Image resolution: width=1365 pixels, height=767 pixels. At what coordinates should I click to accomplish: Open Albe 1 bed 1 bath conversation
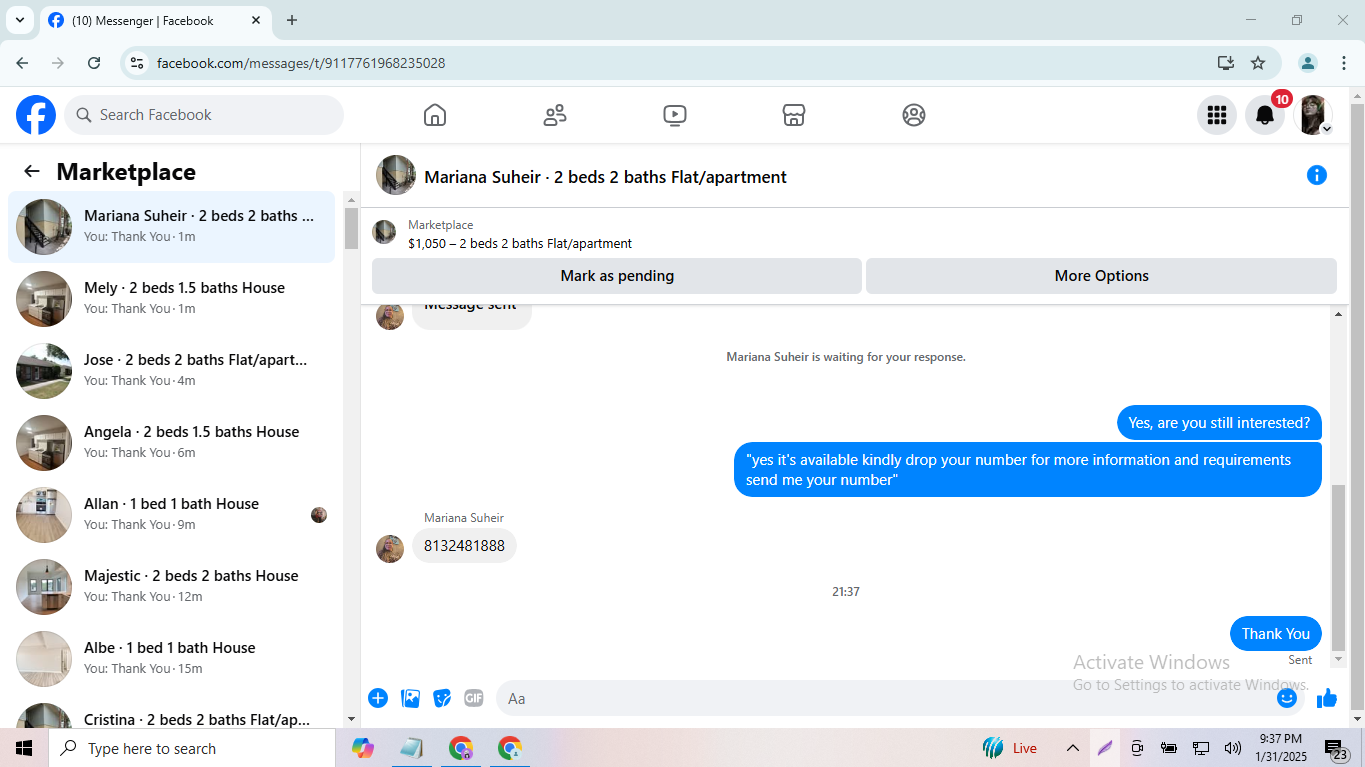coord(171,659)
